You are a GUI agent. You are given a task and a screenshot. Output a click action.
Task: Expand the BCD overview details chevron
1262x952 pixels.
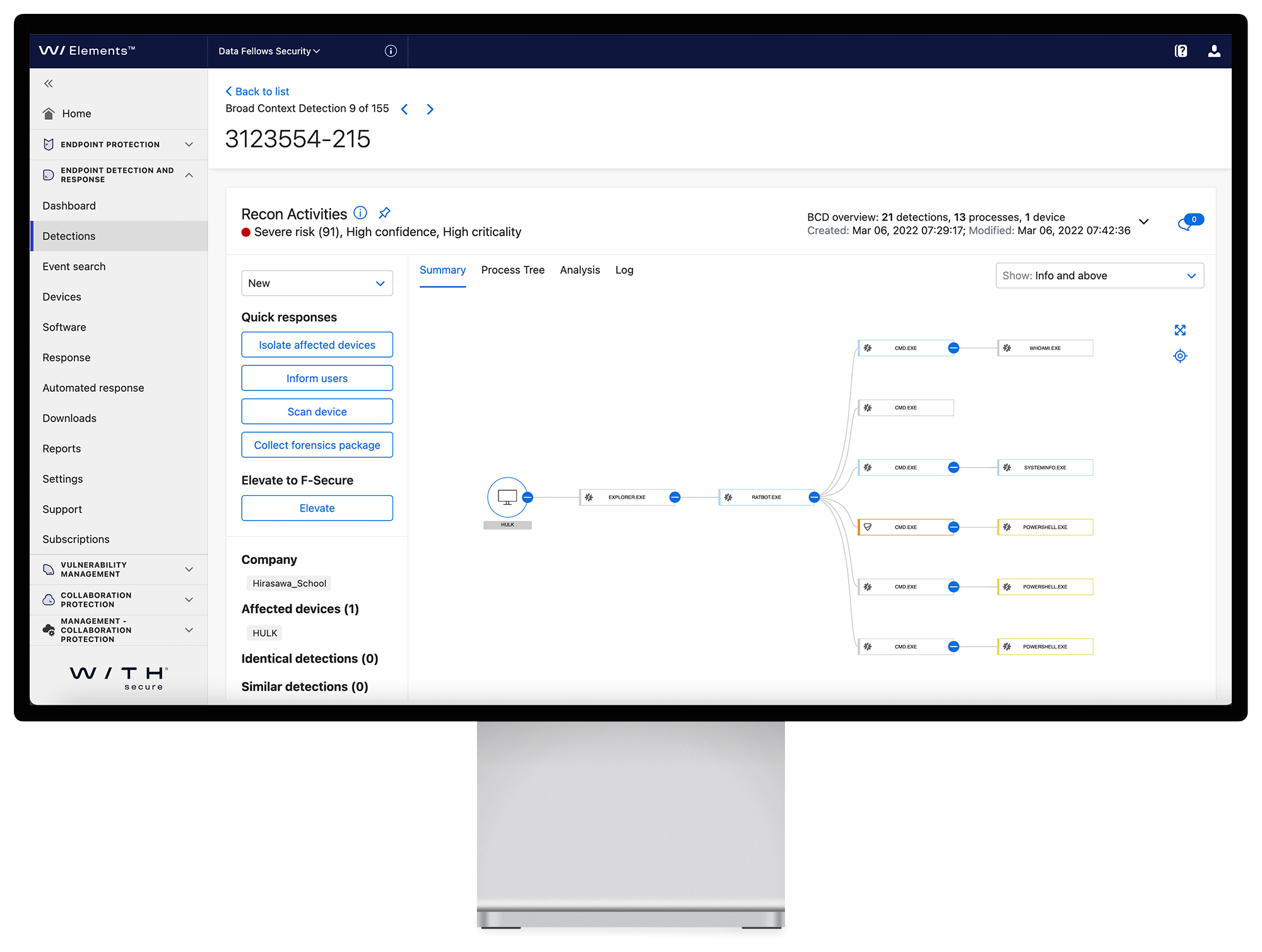point(1143,222)
